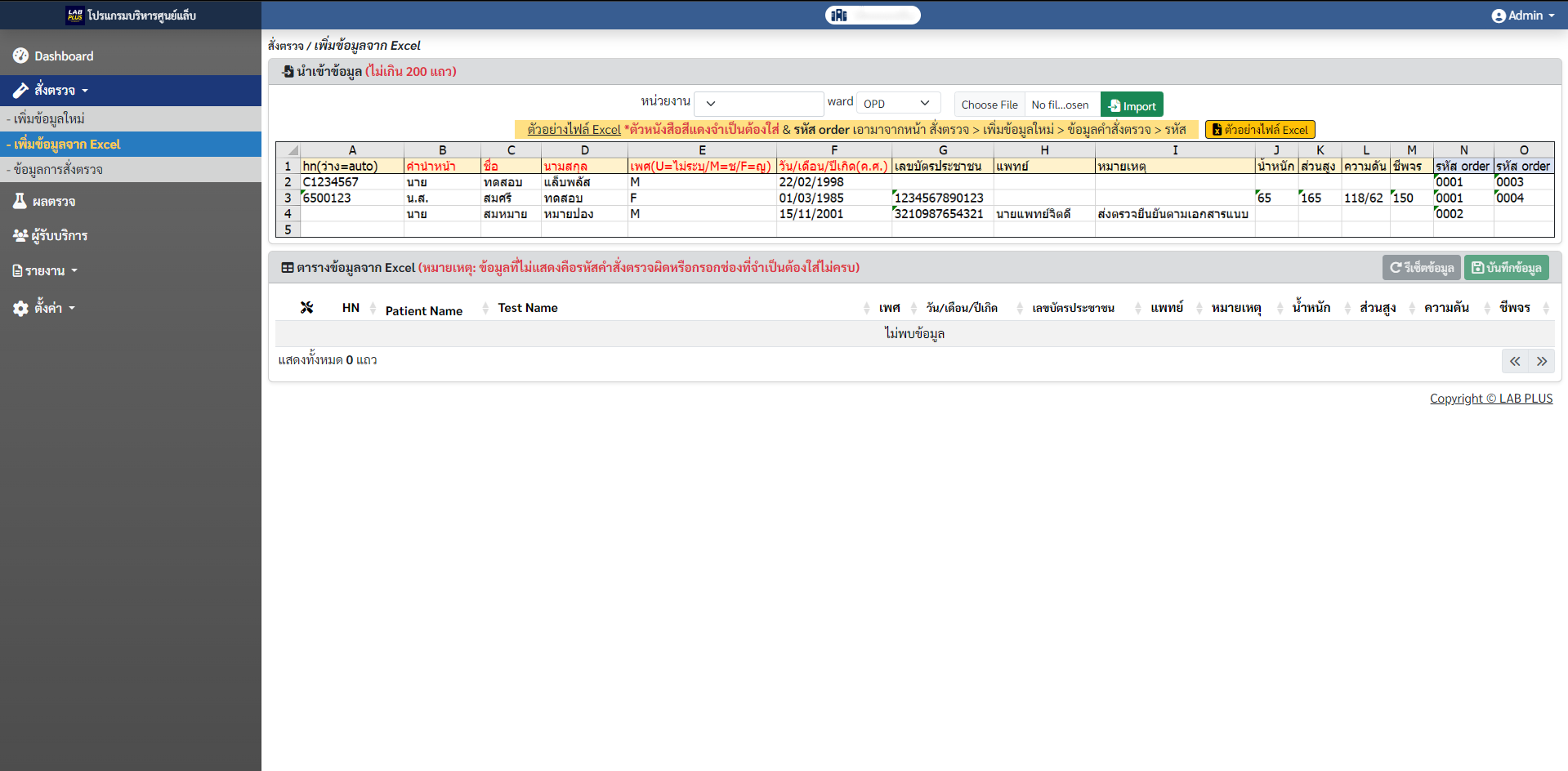Click the Dashboard palette icon
This screenshot has height=771, width=1568.
(20, 56)
